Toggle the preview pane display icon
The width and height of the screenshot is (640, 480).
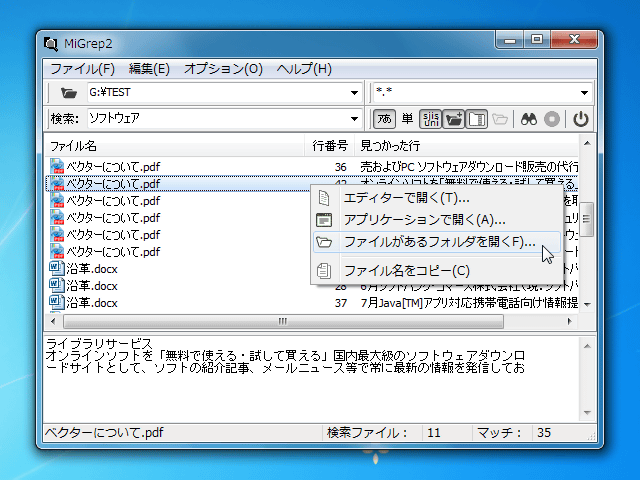(x=477, y=119)
